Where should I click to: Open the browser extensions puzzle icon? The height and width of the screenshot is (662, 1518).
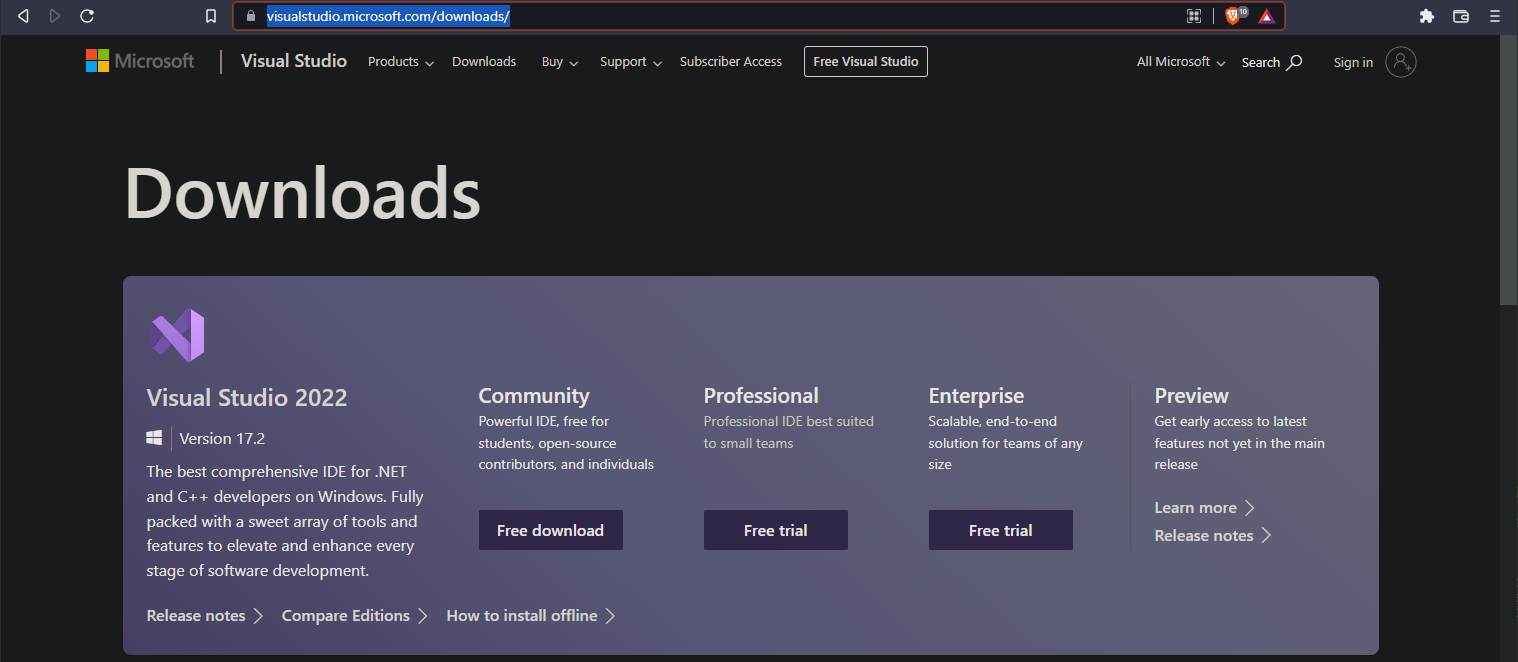[1427, 16]
